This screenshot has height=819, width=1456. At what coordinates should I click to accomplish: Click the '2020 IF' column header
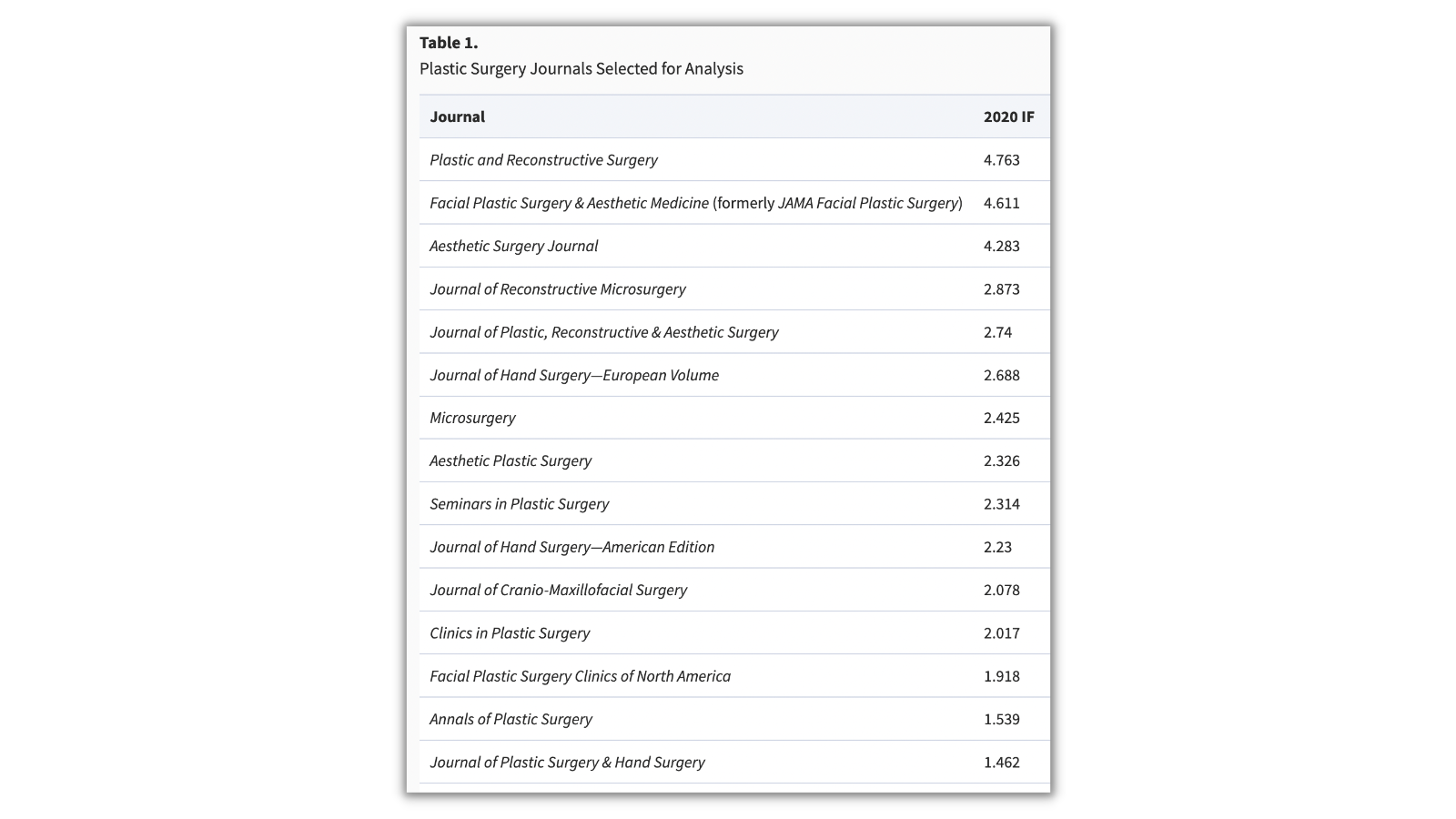[x=1009, y=116]
